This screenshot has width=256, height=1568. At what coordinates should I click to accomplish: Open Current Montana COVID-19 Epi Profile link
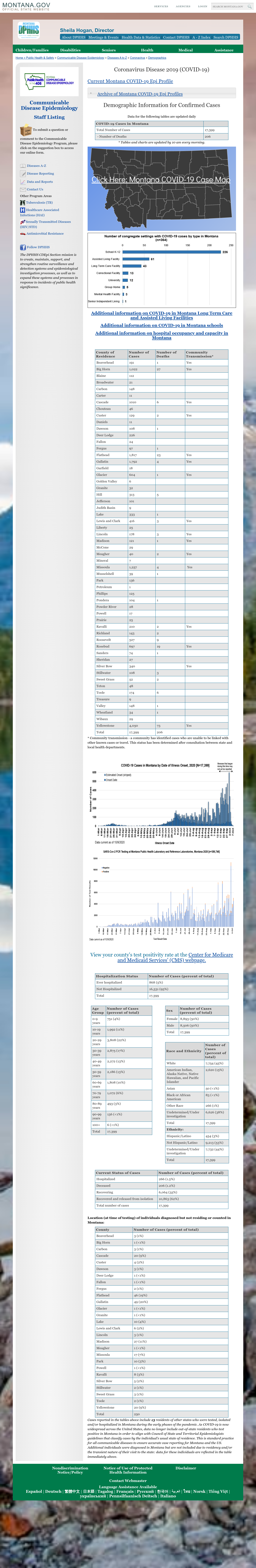[130, 81]
